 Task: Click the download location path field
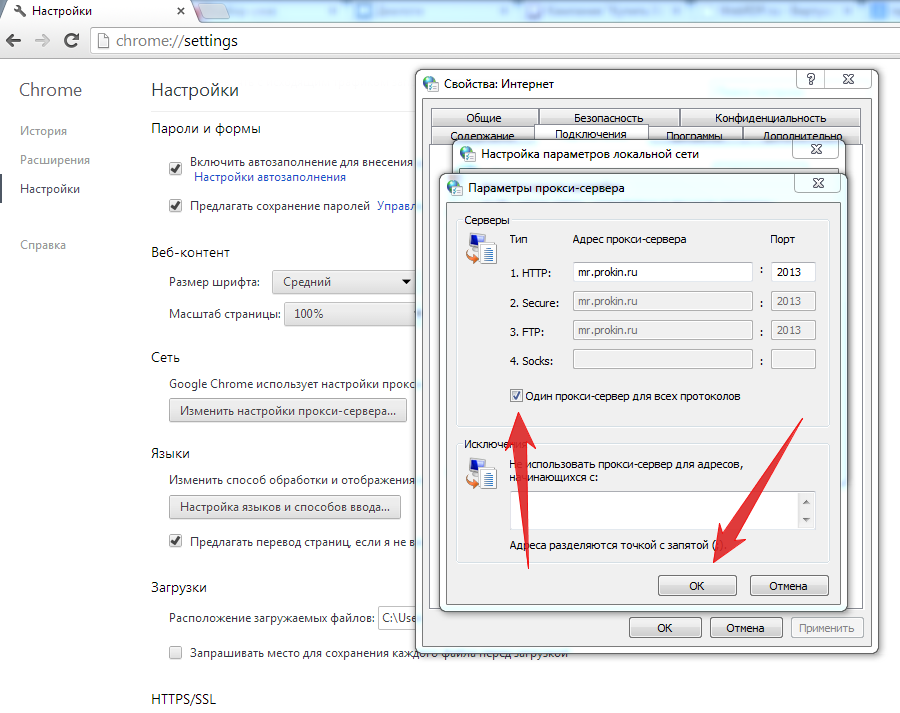[397, 618]
